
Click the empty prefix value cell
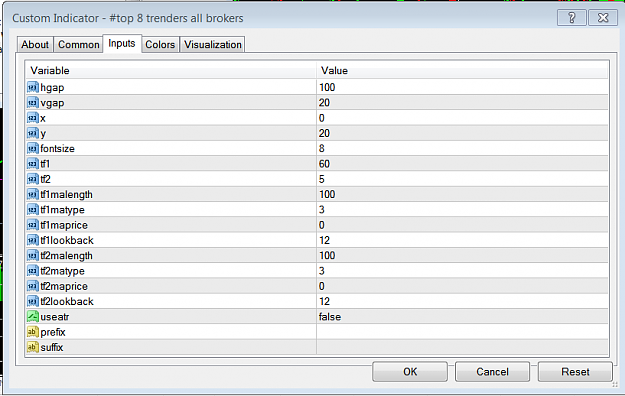tap(462, 332)
